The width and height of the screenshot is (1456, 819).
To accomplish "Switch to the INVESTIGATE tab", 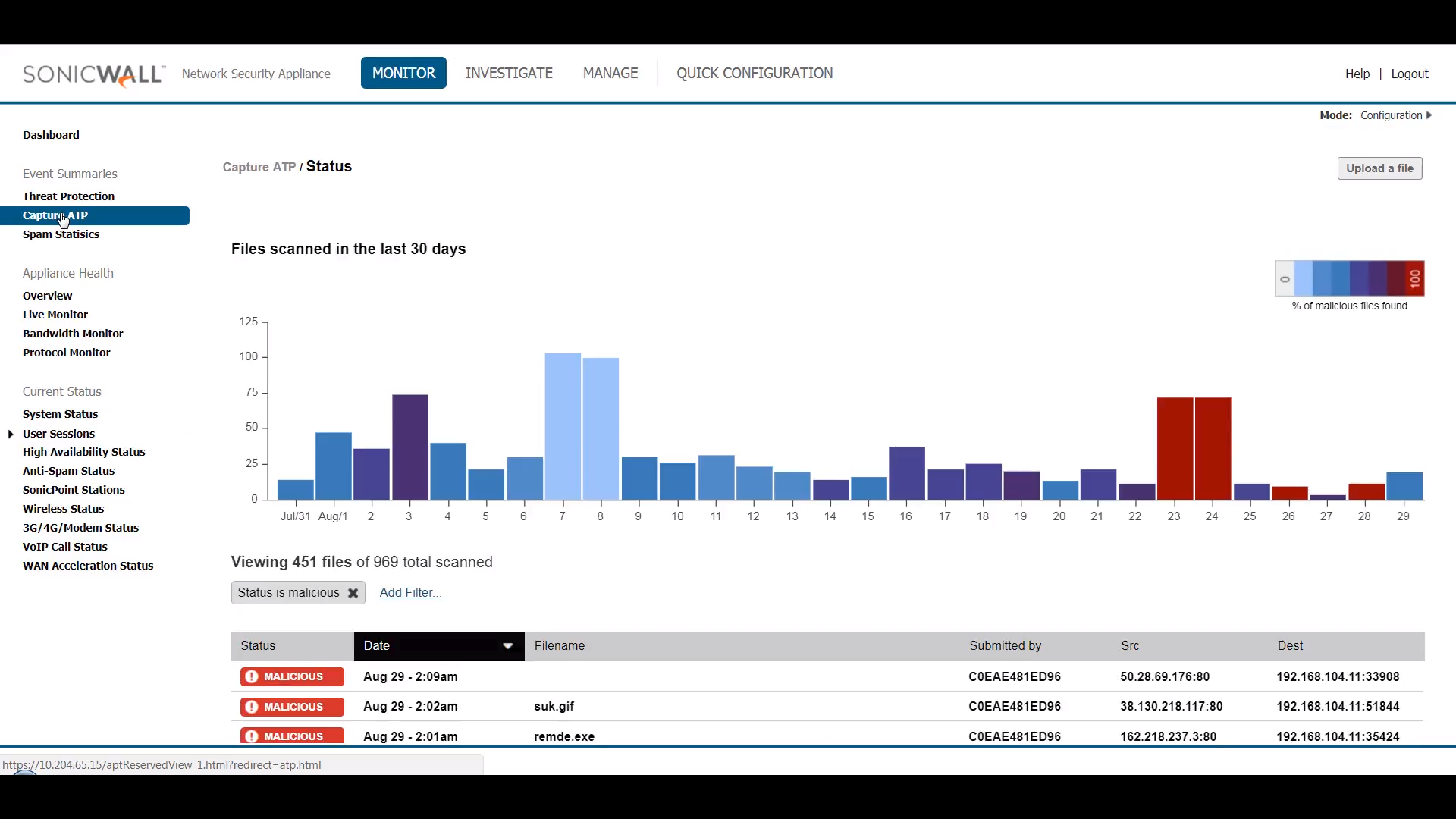I will [509, 73].
